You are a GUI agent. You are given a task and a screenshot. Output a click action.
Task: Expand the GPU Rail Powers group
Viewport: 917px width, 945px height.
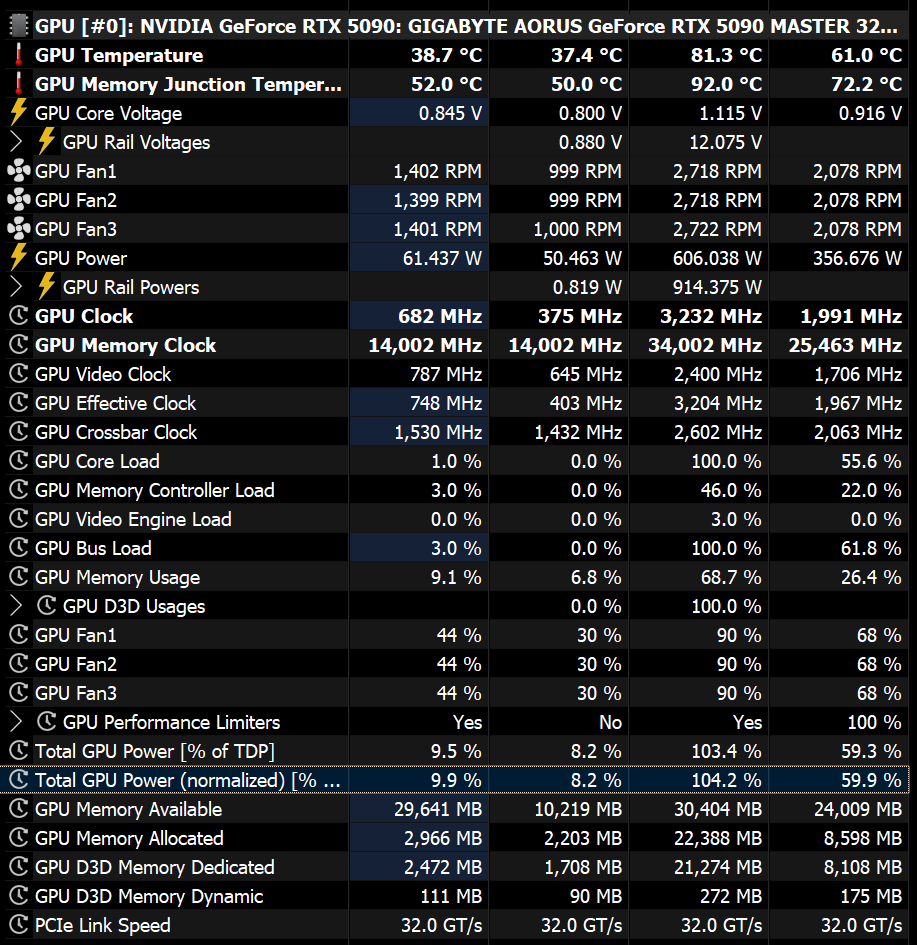click(16, 287)
